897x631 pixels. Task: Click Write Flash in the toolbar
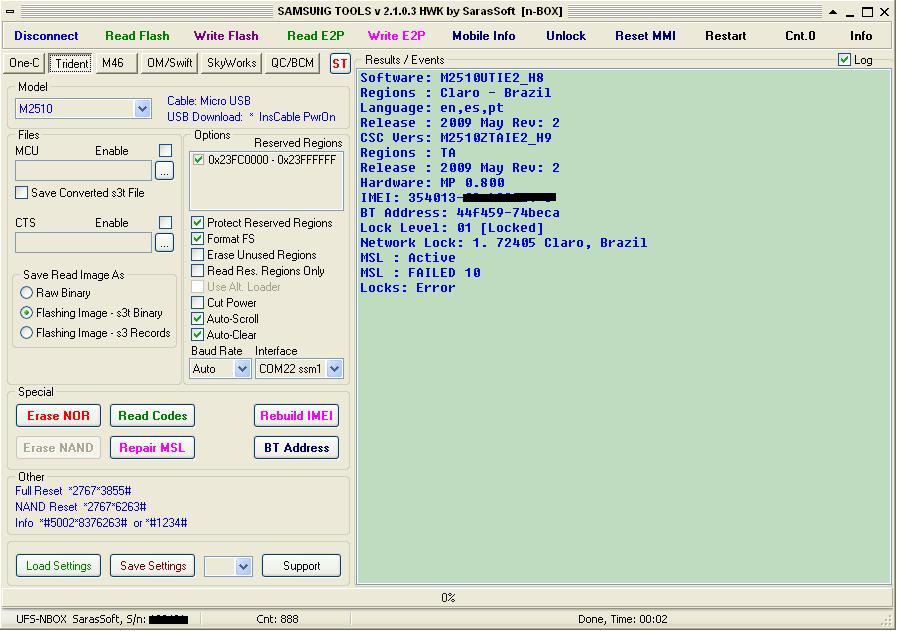[x=226, y=35]
